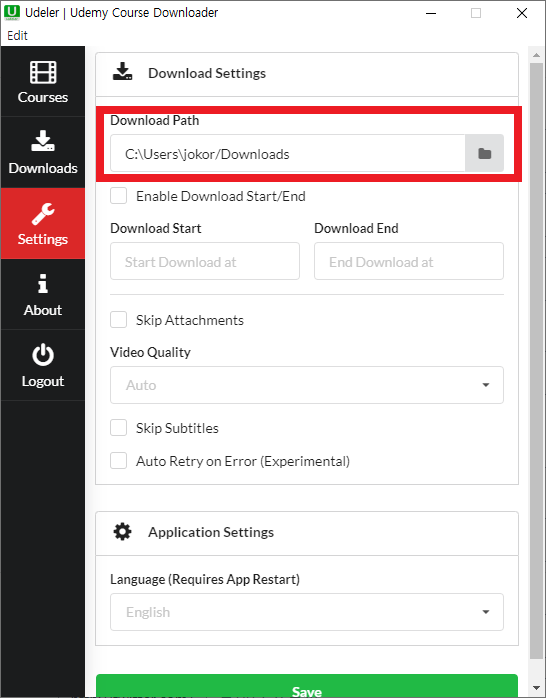Open the Courses sidebar section
This screenshot has width=546, height=698.
click(43, 81)
